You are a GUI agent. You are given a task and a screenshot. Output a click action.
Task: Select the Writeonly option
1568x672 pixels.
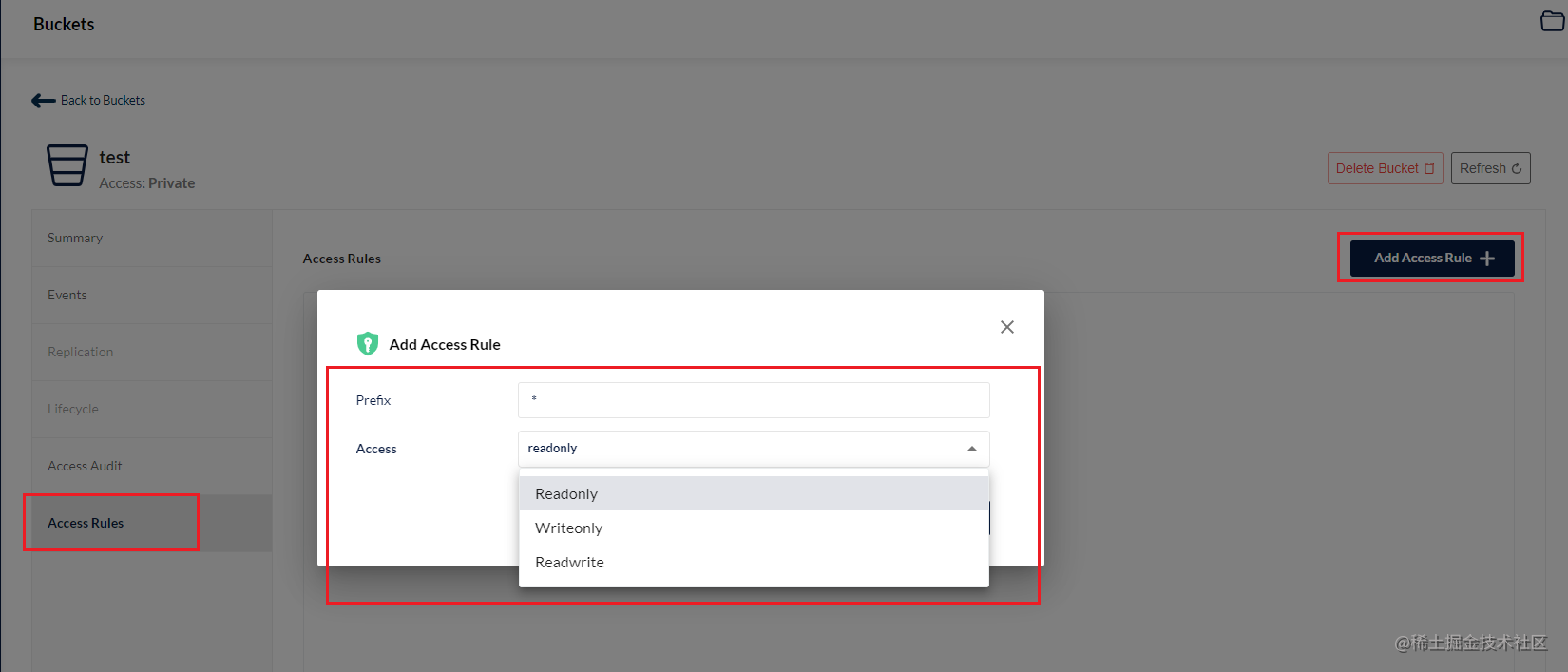pos(754,528)
